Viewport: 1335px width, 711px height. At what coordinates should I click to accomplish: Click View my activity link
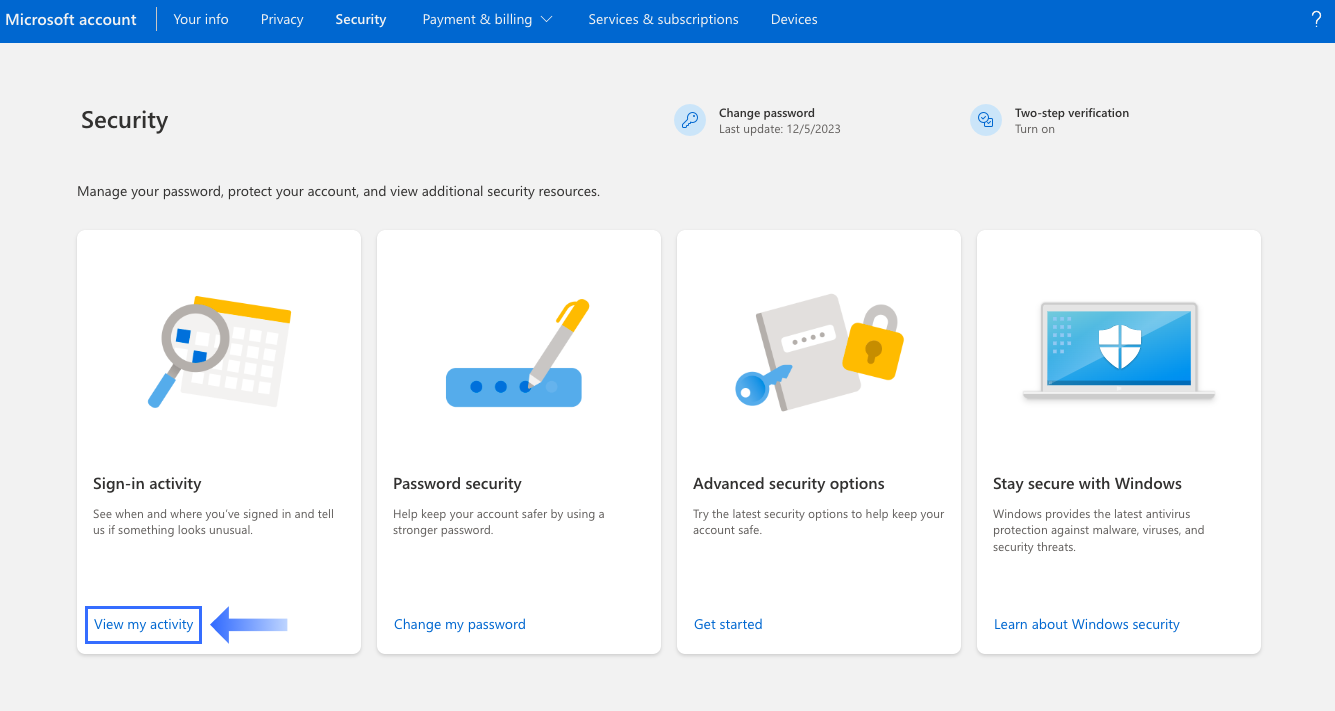(144, 624)
